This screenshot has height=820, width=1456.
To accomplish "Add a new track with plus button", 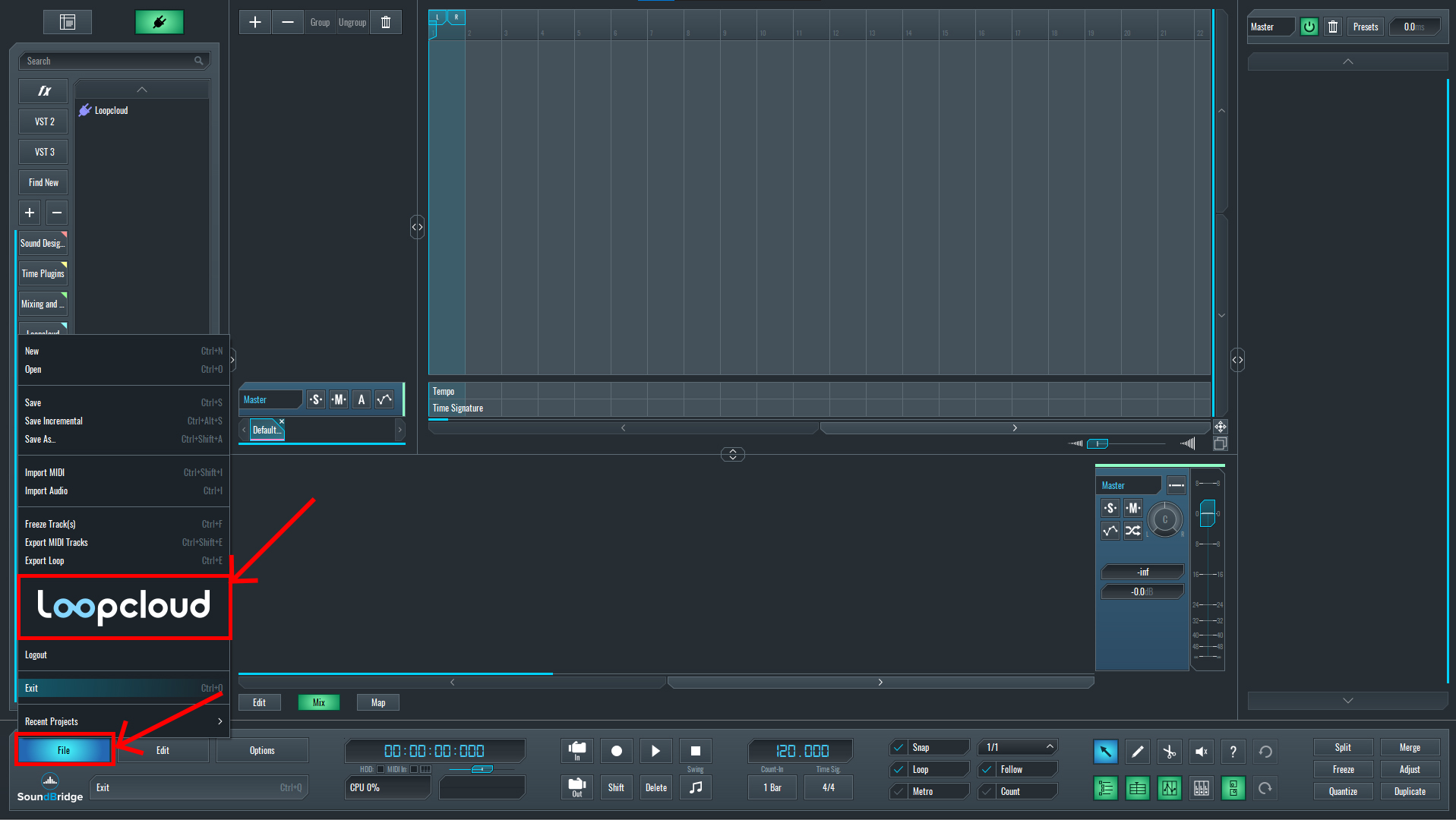I will click(255, 22).
